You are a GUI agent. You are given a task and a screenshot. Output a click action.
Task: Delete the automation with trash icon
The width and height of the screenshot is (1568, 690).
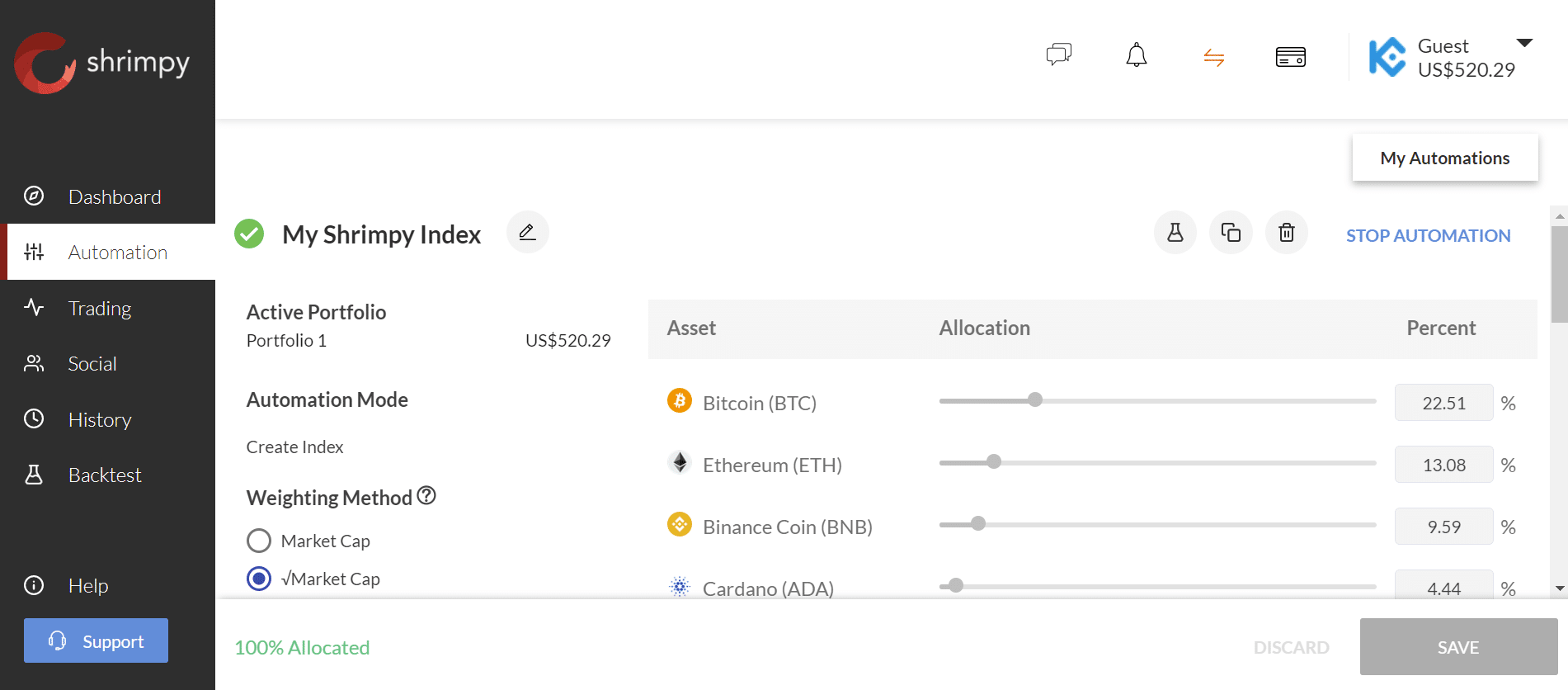tap(1287, 233)
